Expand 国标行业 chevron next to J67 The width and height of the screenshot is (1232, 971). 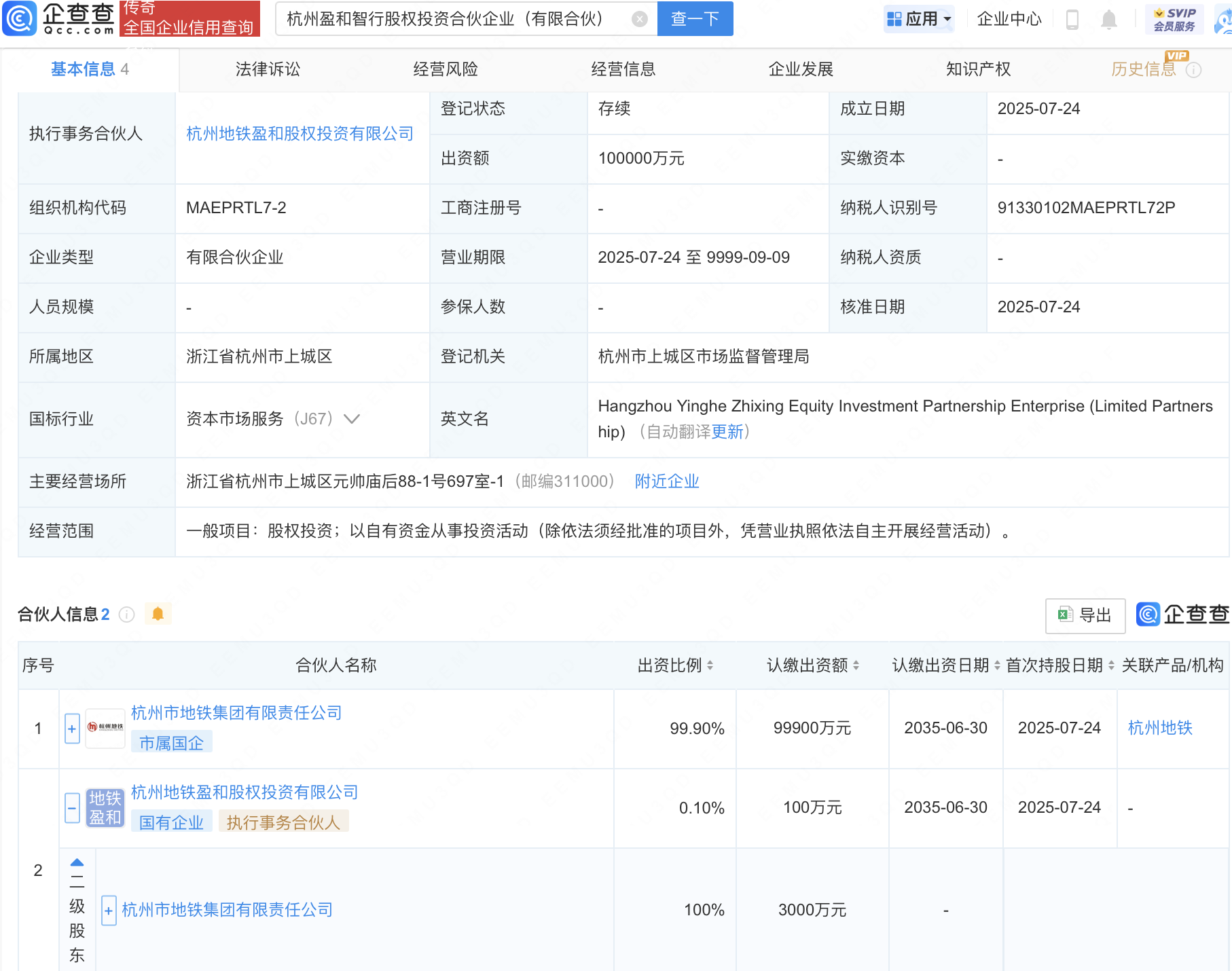[352, 419]
